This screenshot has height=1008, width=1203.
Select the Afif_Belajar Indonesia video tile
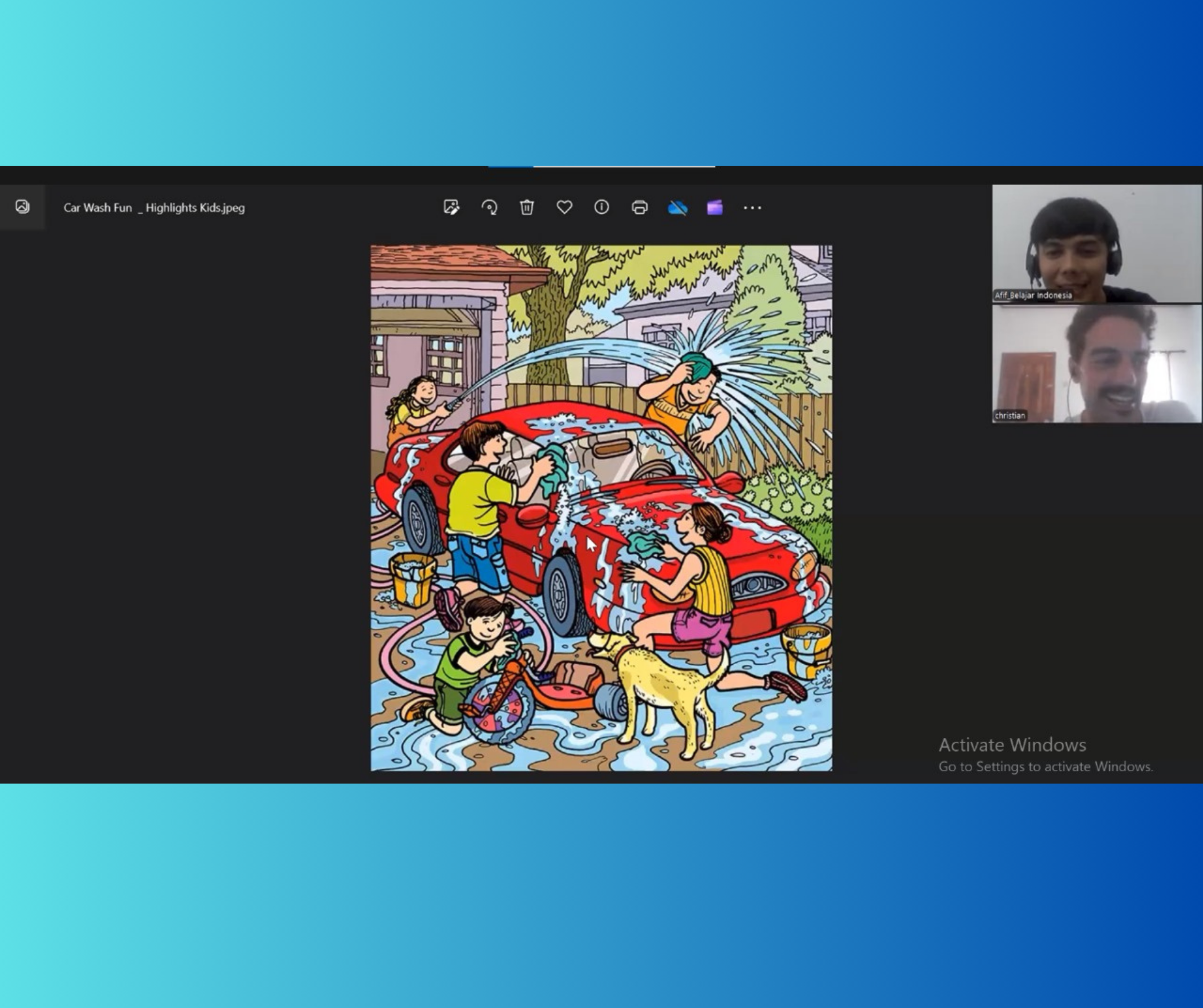(x=1097, y=243)
